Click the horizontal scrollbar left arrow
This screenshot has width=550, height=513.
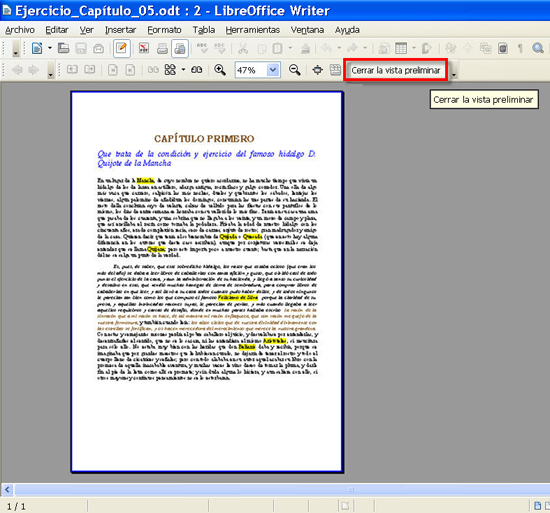(x=7, y=490)
